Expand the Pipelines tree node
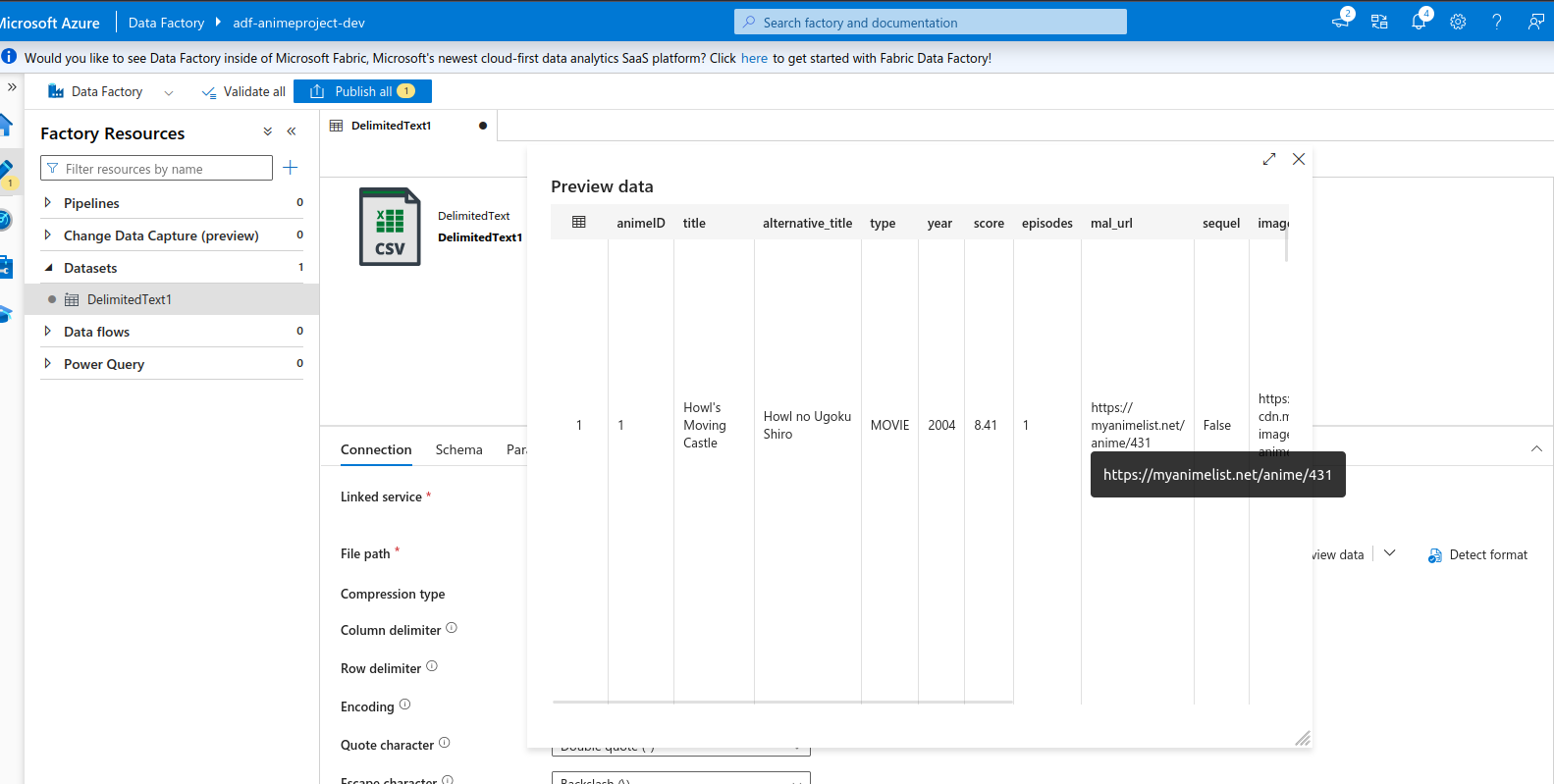The width and height of the screenshot is (1554, 784). click(x=47, y=202)
